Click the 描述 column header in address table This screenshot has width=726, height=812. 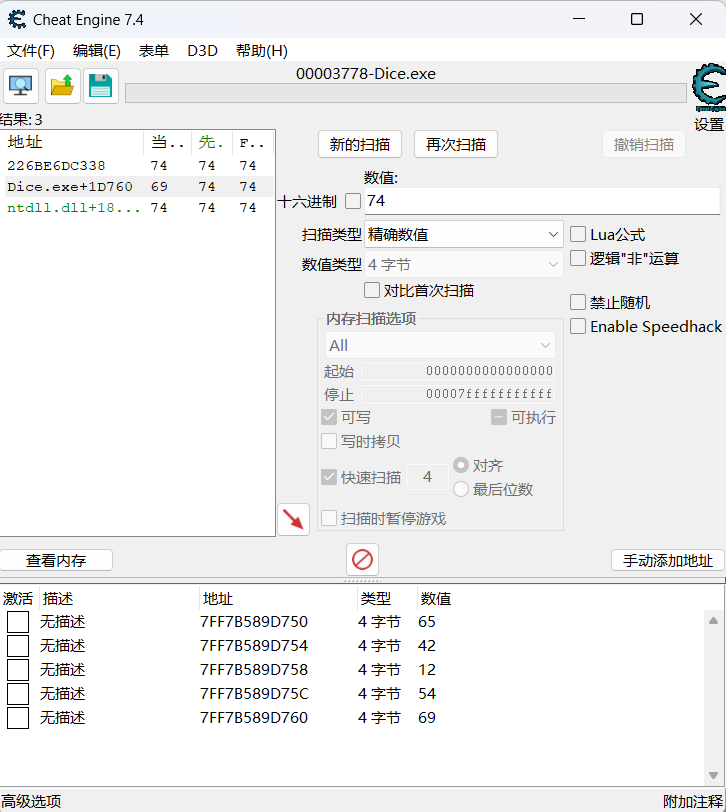(x=119, y=599)
